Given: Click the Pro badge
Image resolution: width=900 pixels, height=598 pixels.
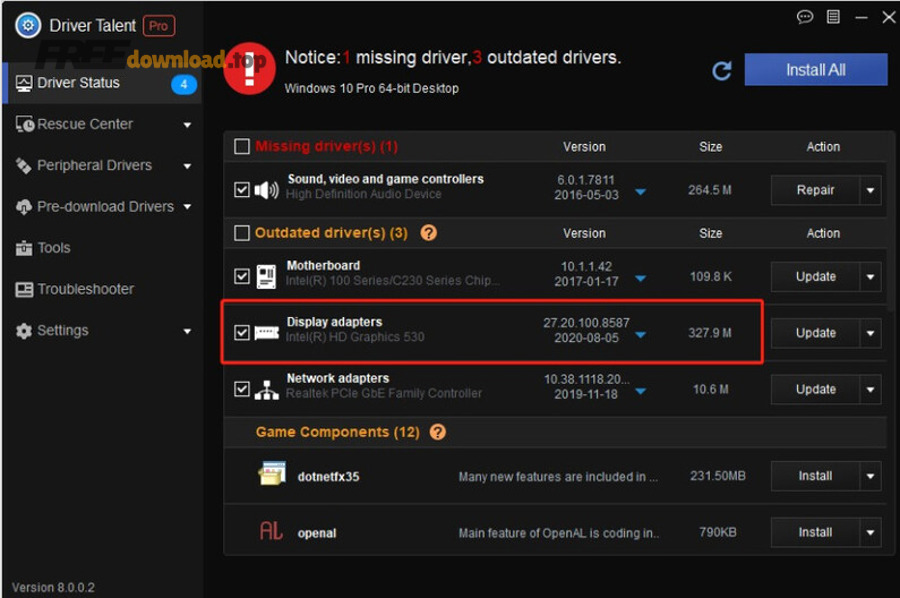Looking at the screenshot, I should click(158, 26).
